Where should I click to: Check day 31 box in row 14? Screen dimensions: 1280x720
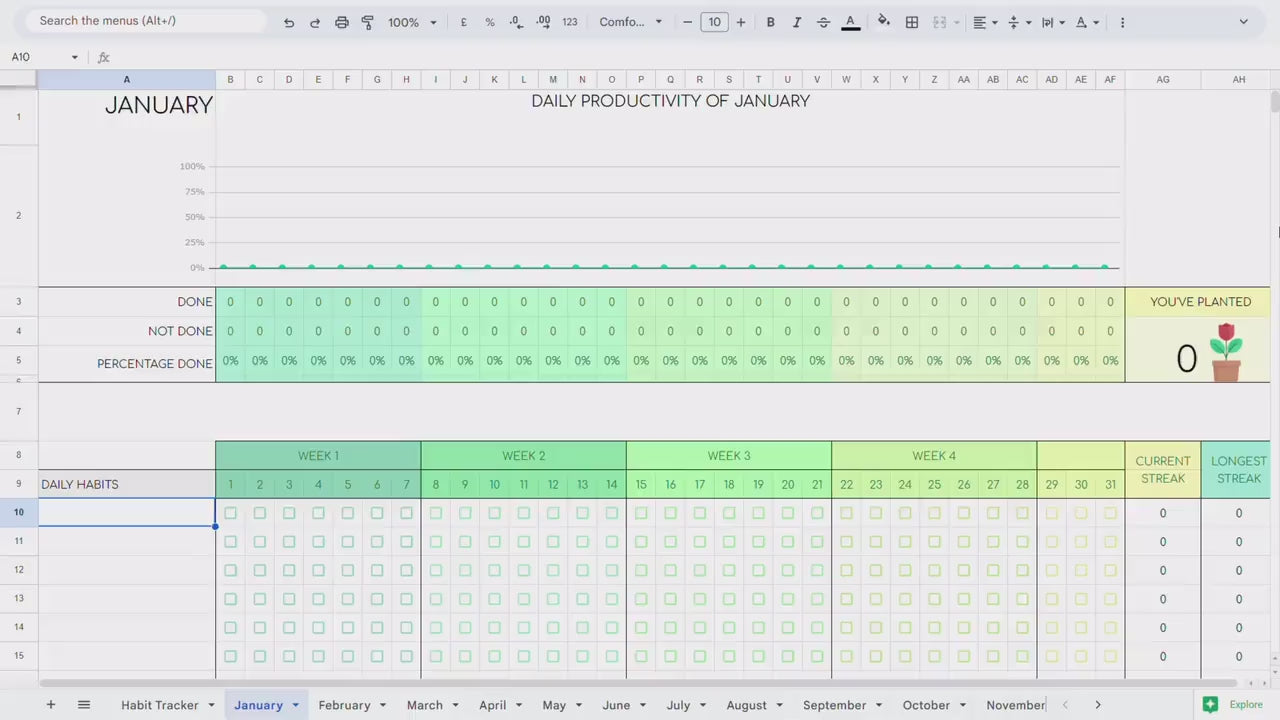pyautogui.click(x=1110, y=628)
